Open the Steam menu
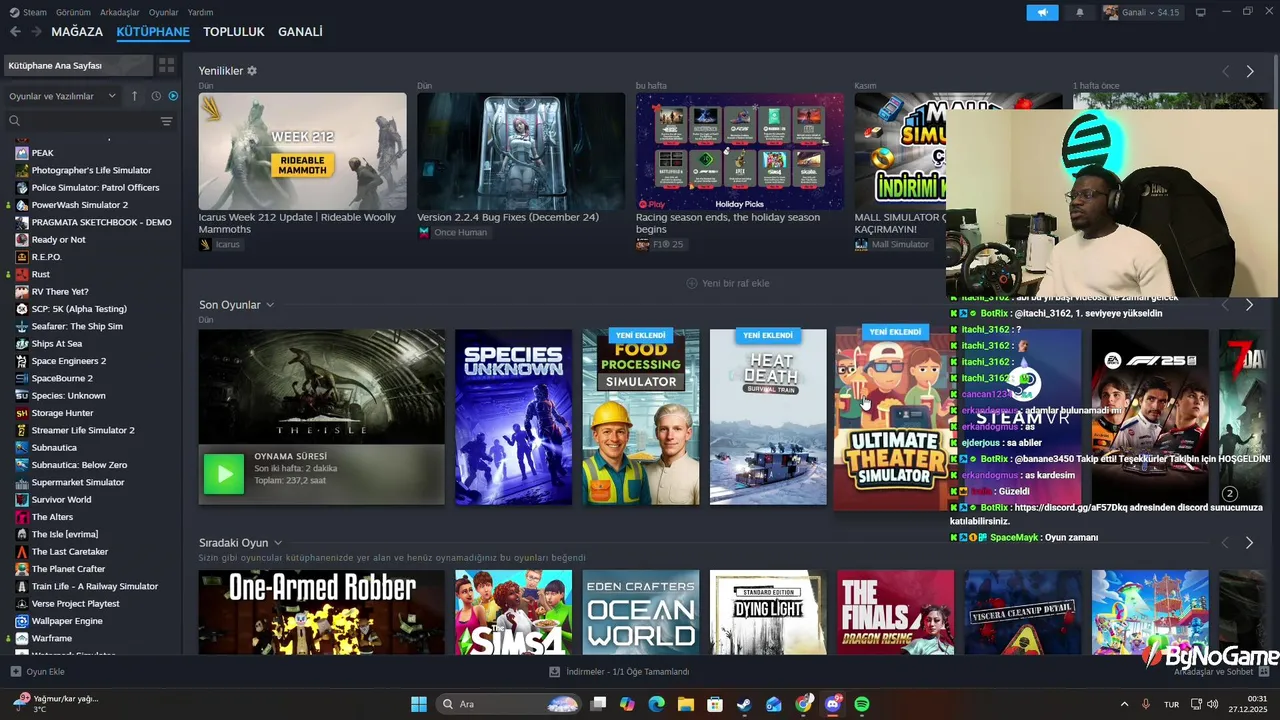The height and width of the screenshot is (720, 1280). click(28, 12)
